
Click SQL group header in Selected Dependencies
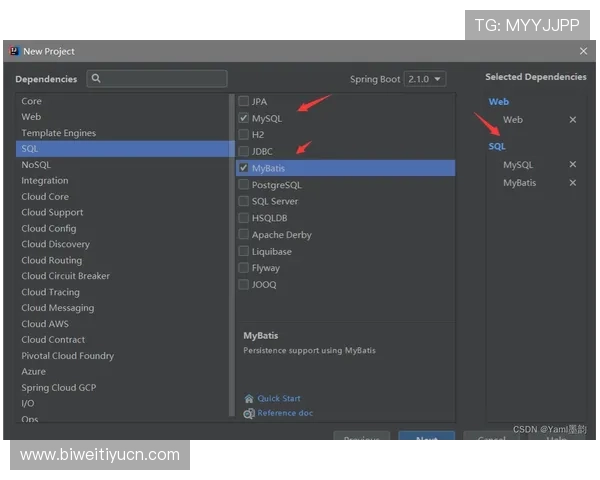497,146
